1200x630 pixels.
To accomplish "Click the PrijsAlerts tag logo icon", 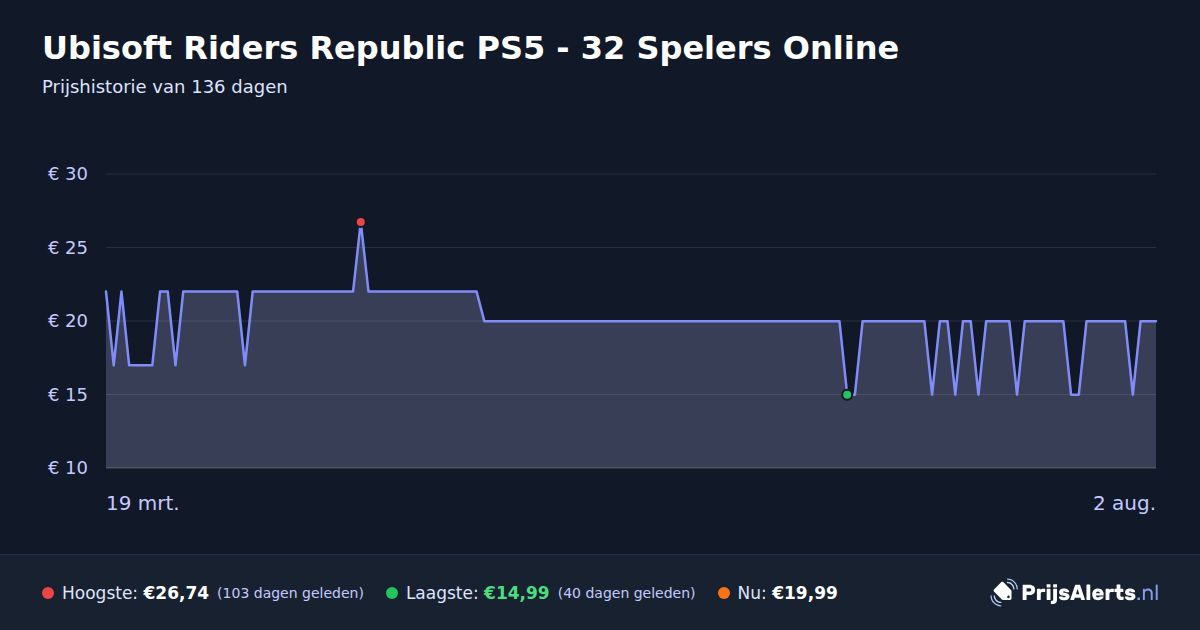I will tap(1003, 593).
